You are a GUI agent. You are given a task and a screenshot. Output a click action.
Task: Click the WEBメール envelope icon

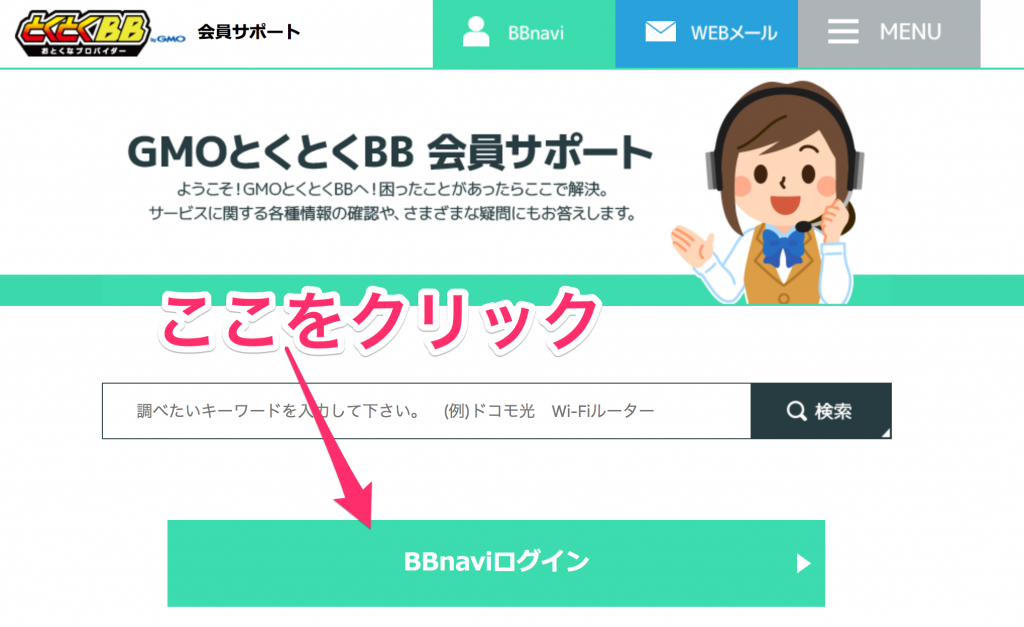(660, 31)
